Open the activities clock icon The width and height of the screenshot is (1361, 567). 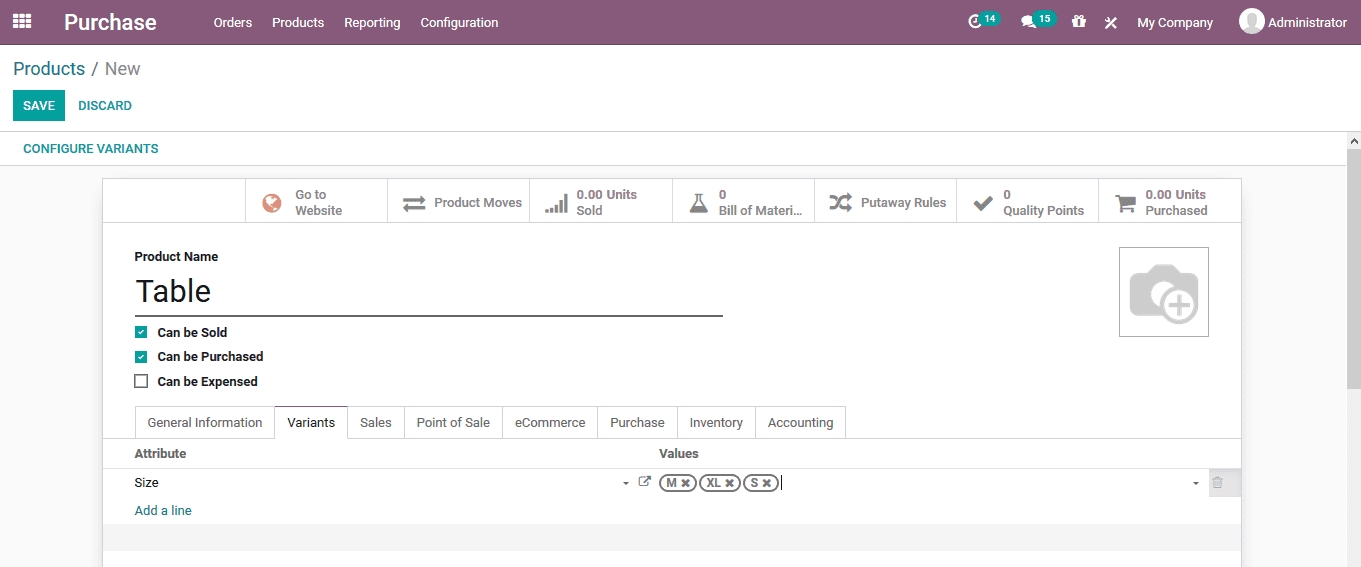tap(976, 22)
